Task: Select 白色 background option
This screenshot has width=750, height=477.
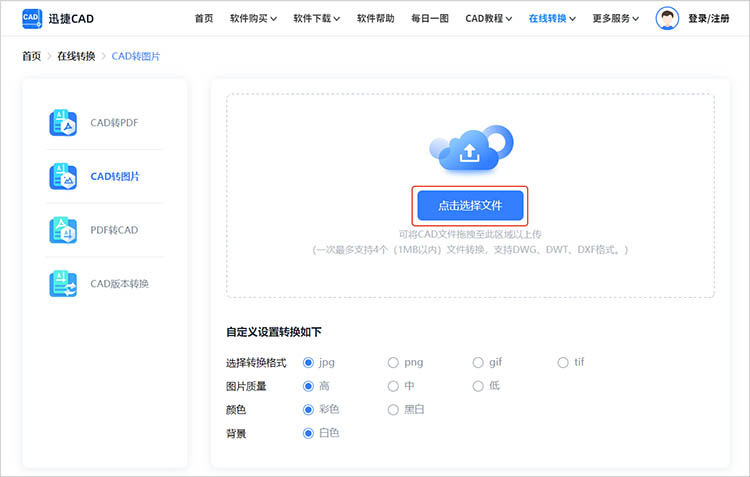Action: tap(309, 433)
